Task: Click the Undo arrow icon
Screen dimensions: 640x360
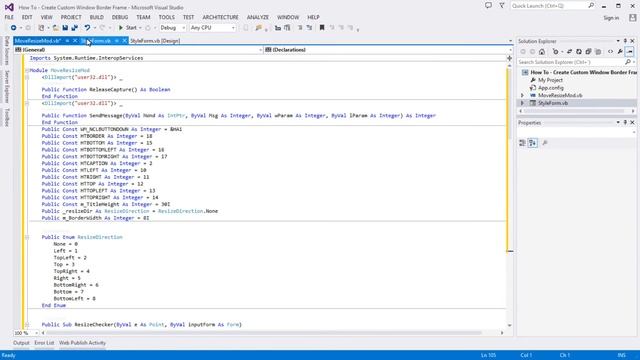Action: [x=87, y=28]
